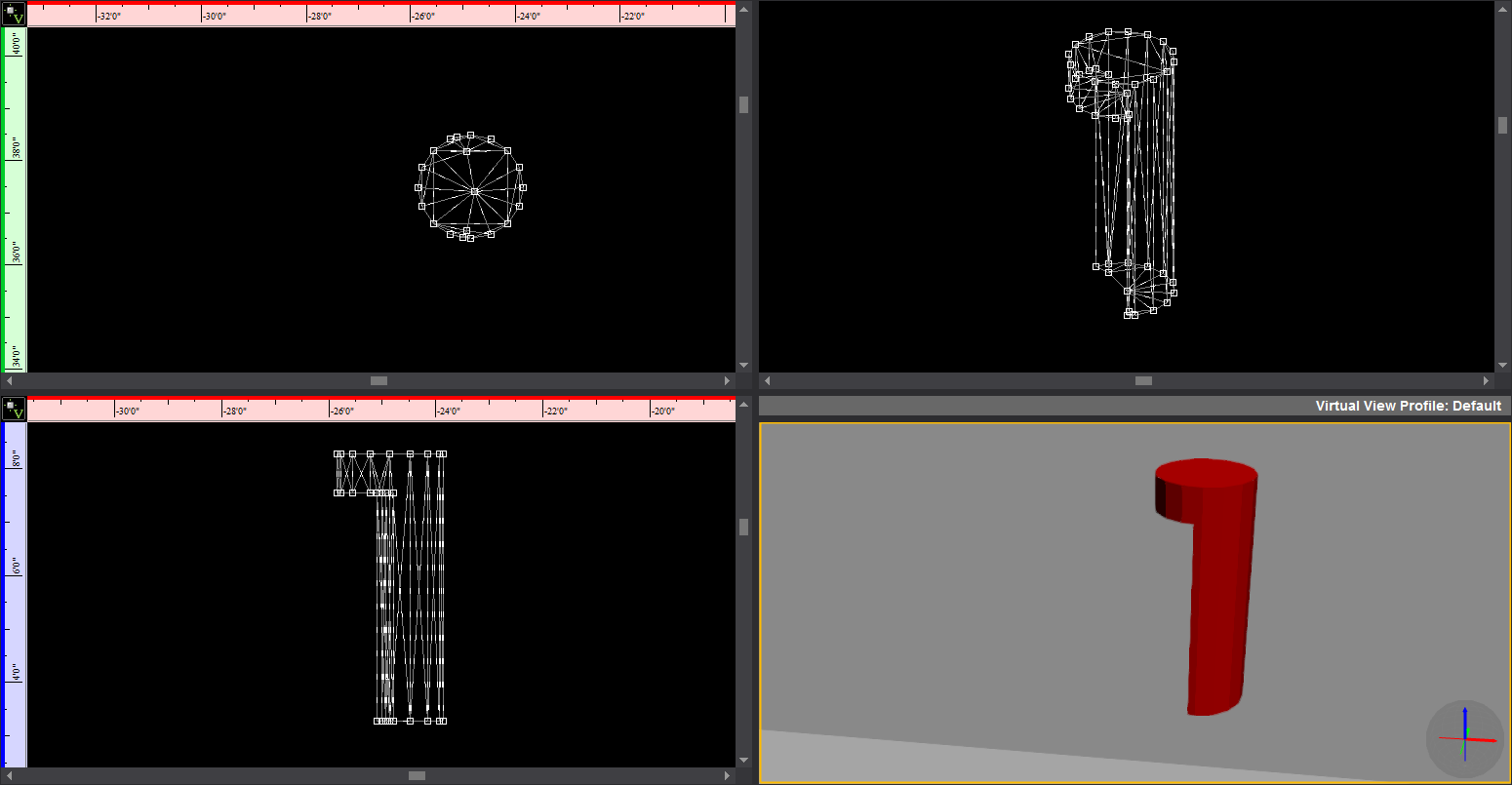1512x785 pixels.
Task: Click the green vertical ruler in top viewport
Action: 16,195
